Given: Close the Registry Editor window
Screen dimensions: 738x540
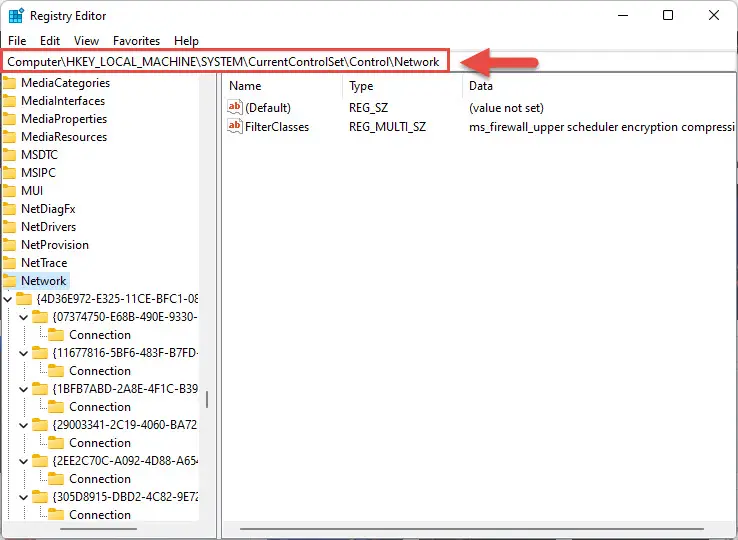Looking at the screenshot, I should pos(714,16).
